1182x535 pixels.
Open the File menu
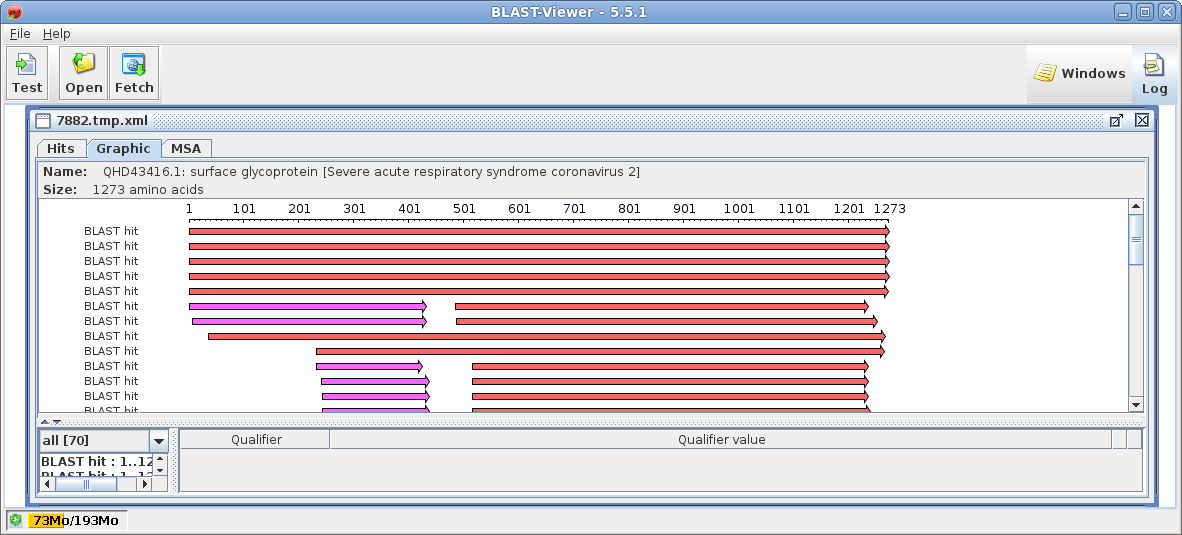pos(20,33)
